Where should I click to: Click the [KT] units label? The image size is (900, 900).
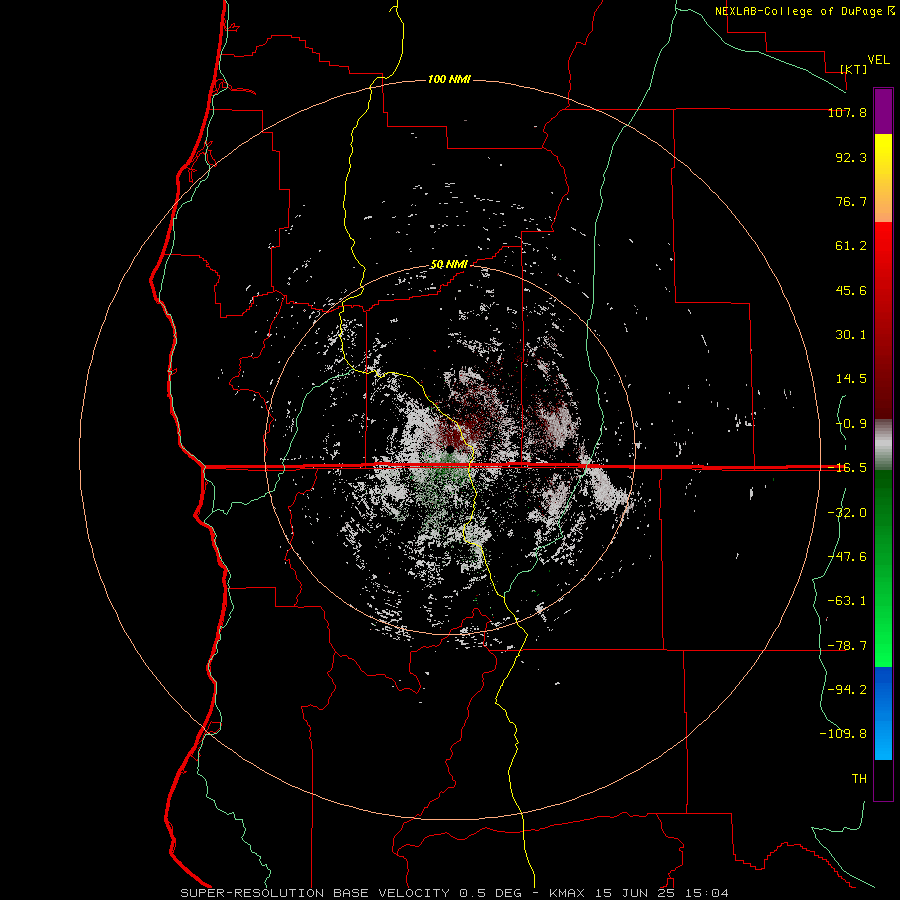click(x=854, y=69)
